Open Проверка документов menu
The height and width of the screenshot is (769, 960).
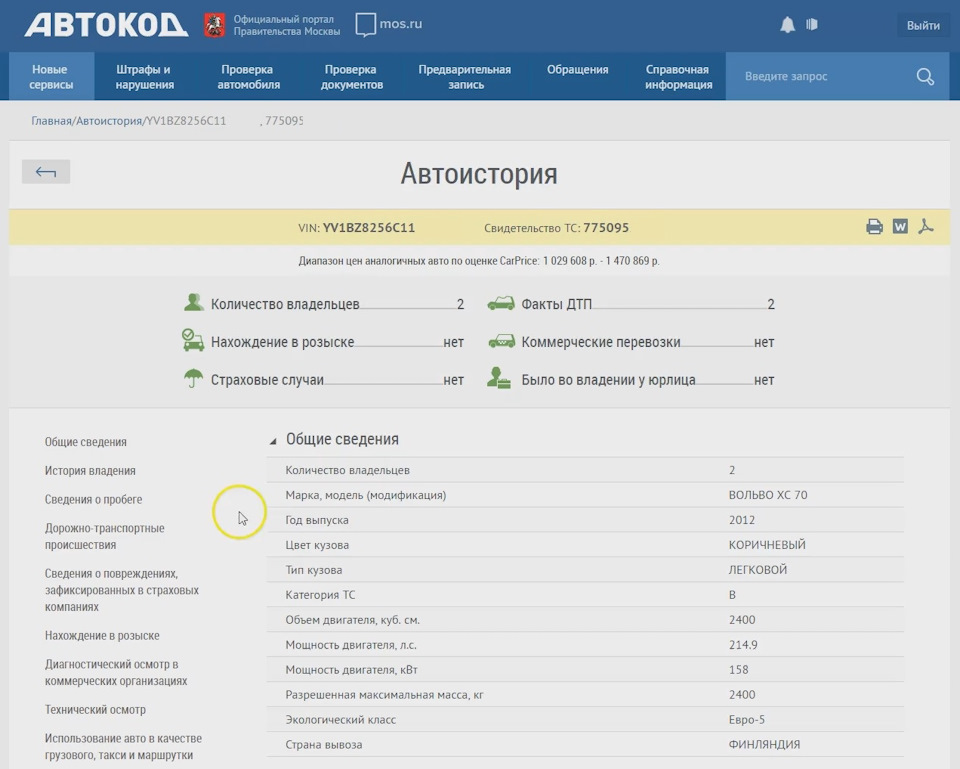(351, 77)
